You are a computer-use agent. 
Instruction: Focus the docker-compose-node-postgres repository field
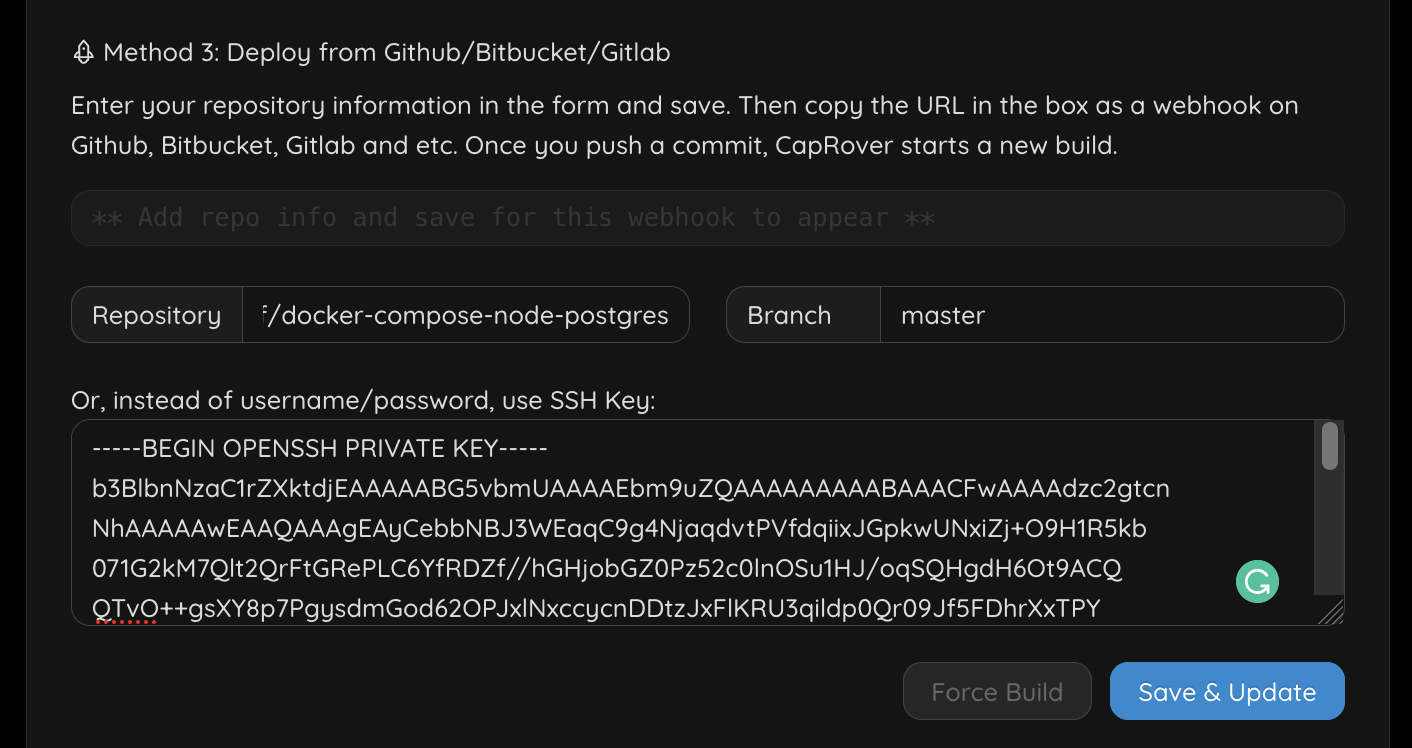click(465, 314)
